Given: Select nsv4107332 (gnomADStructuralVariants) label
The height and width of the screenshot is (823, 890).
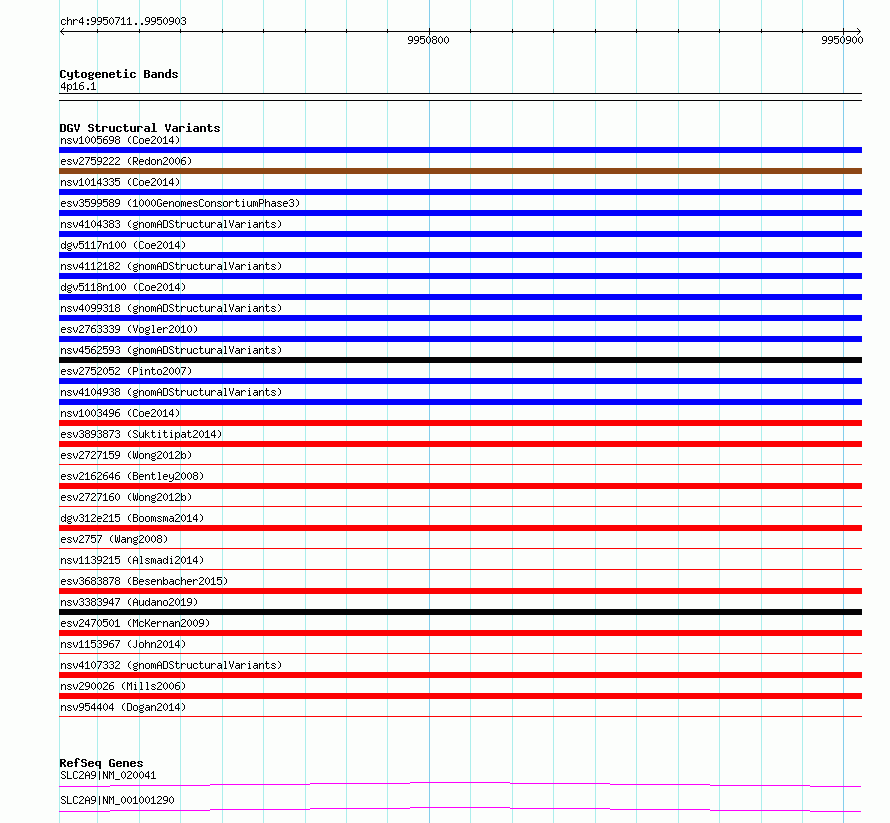Looking at the screenshot, I should (x=171, y=665).
